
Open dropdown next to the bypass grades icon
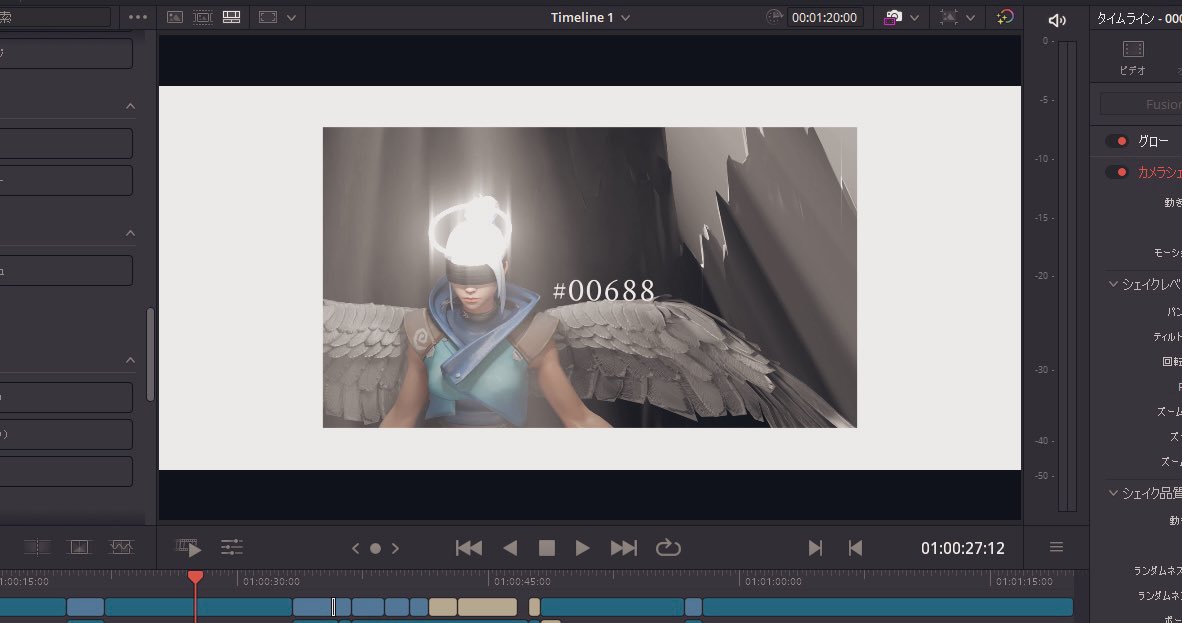click(914, 17)
